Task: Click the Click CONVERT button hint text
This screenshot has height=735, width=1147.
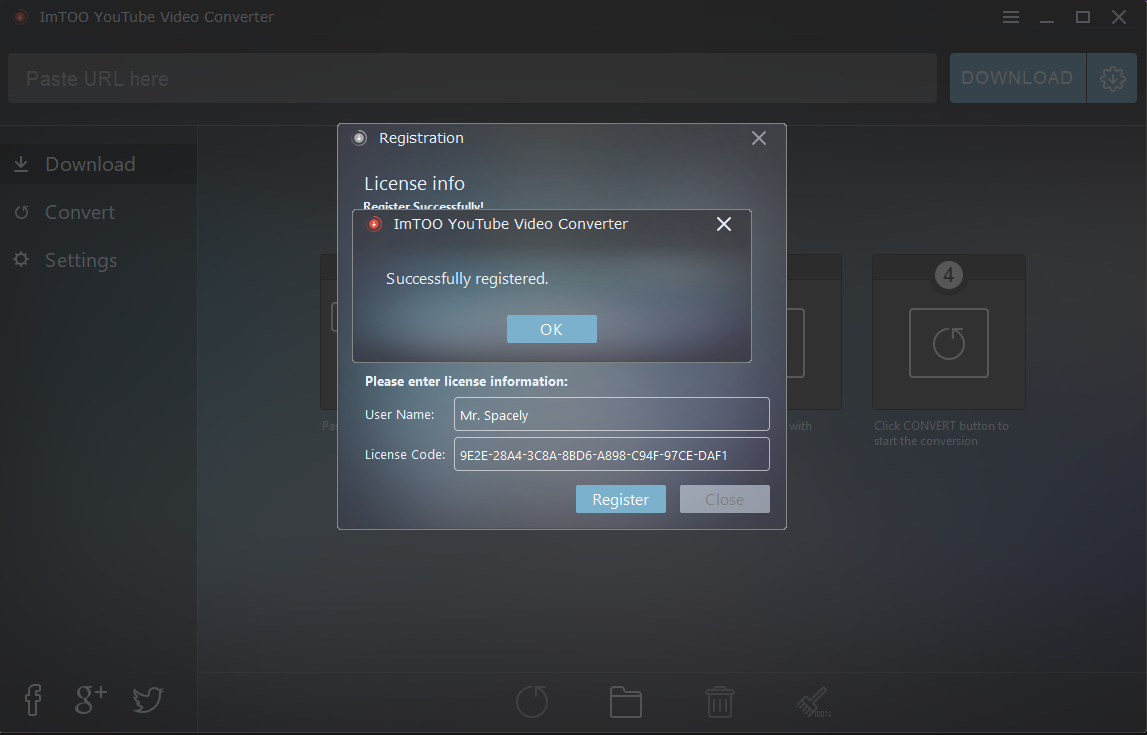Action: pos(941,433)
